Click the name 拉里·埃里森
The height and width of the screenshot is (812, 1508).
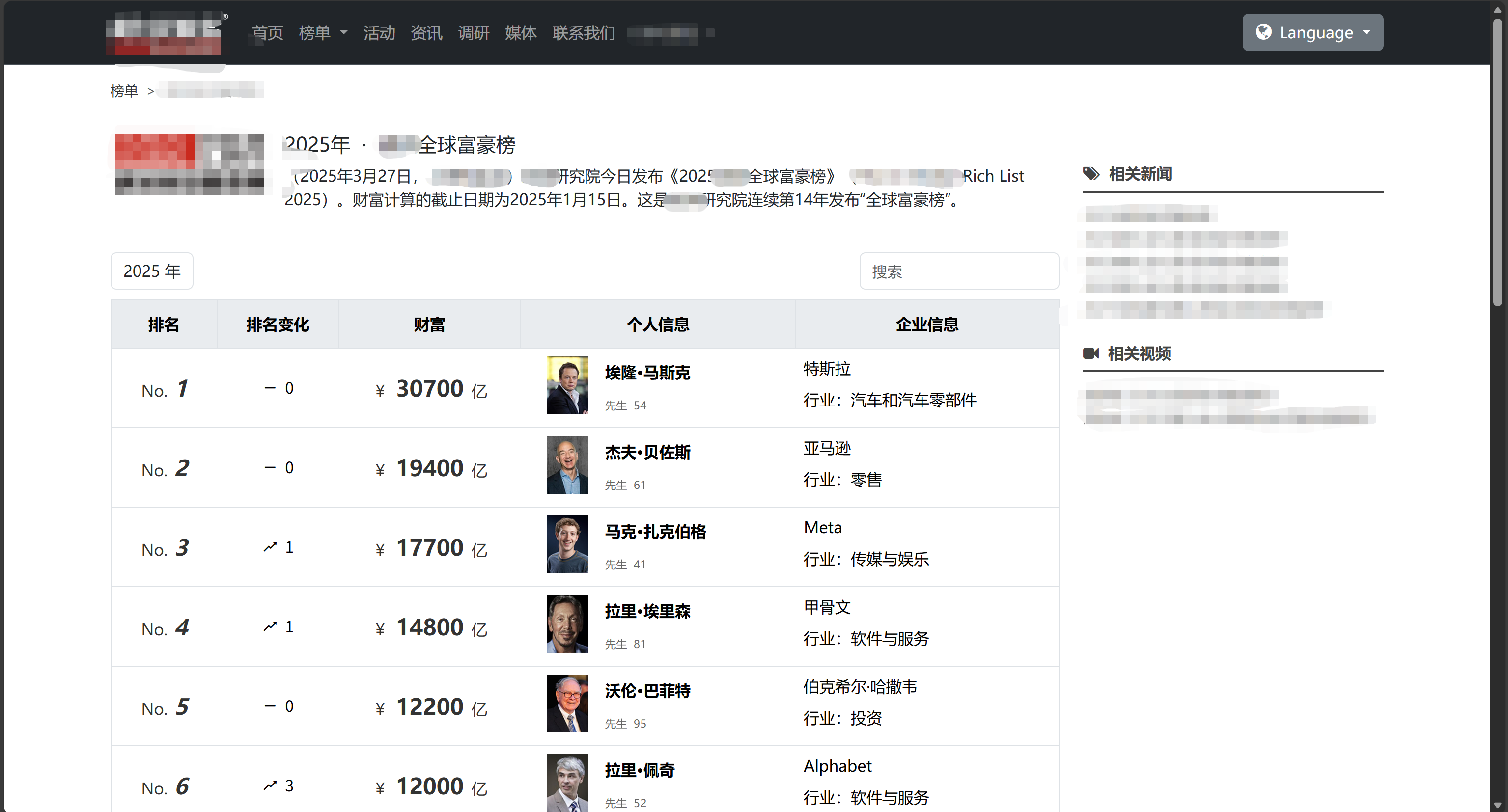647,611
